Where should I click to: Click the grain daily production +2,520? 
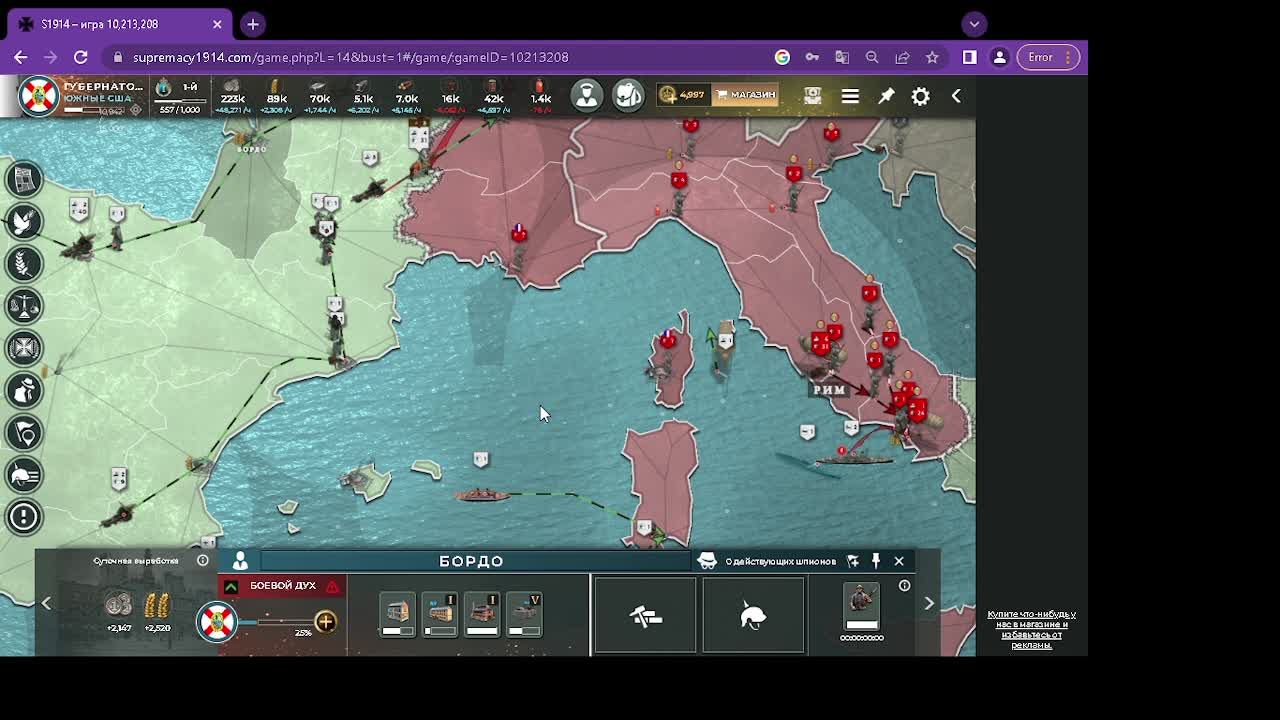pos(157,612)
